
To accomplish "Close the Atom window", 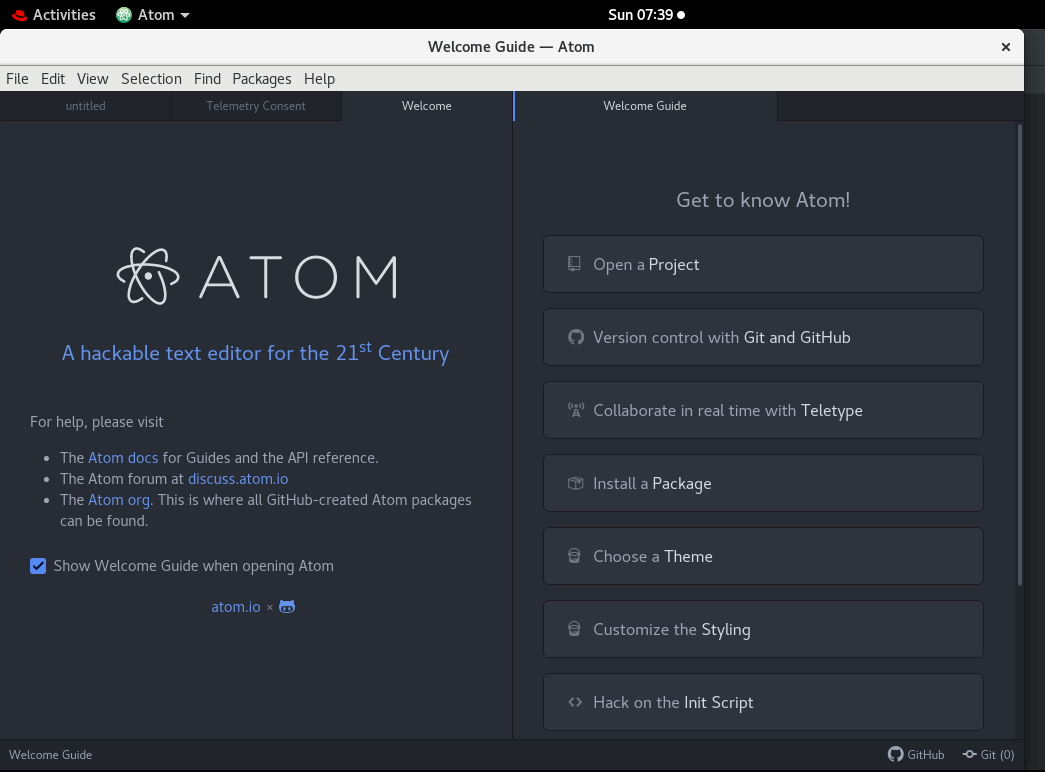I will tap(1006, 47).
